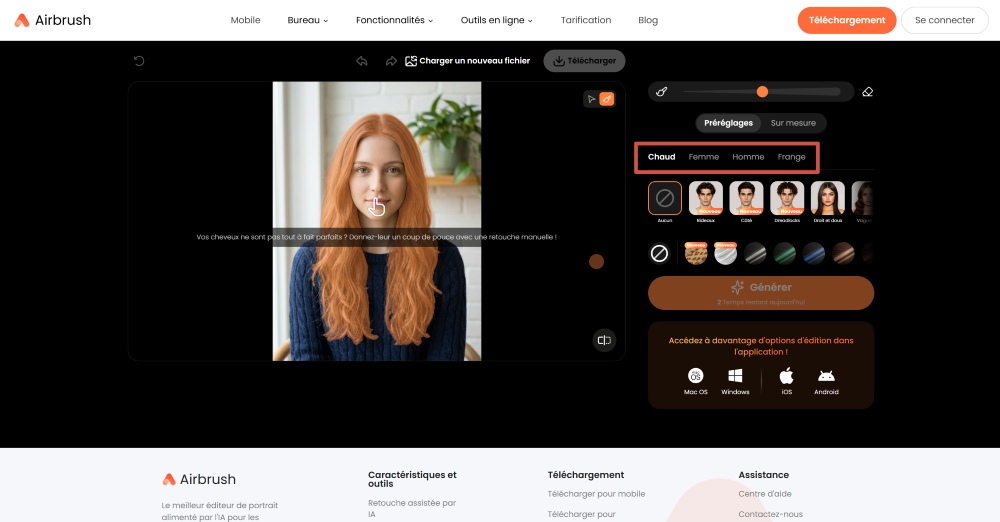
Task: Open the Femme category tab
Action: (x=703, y=157)
